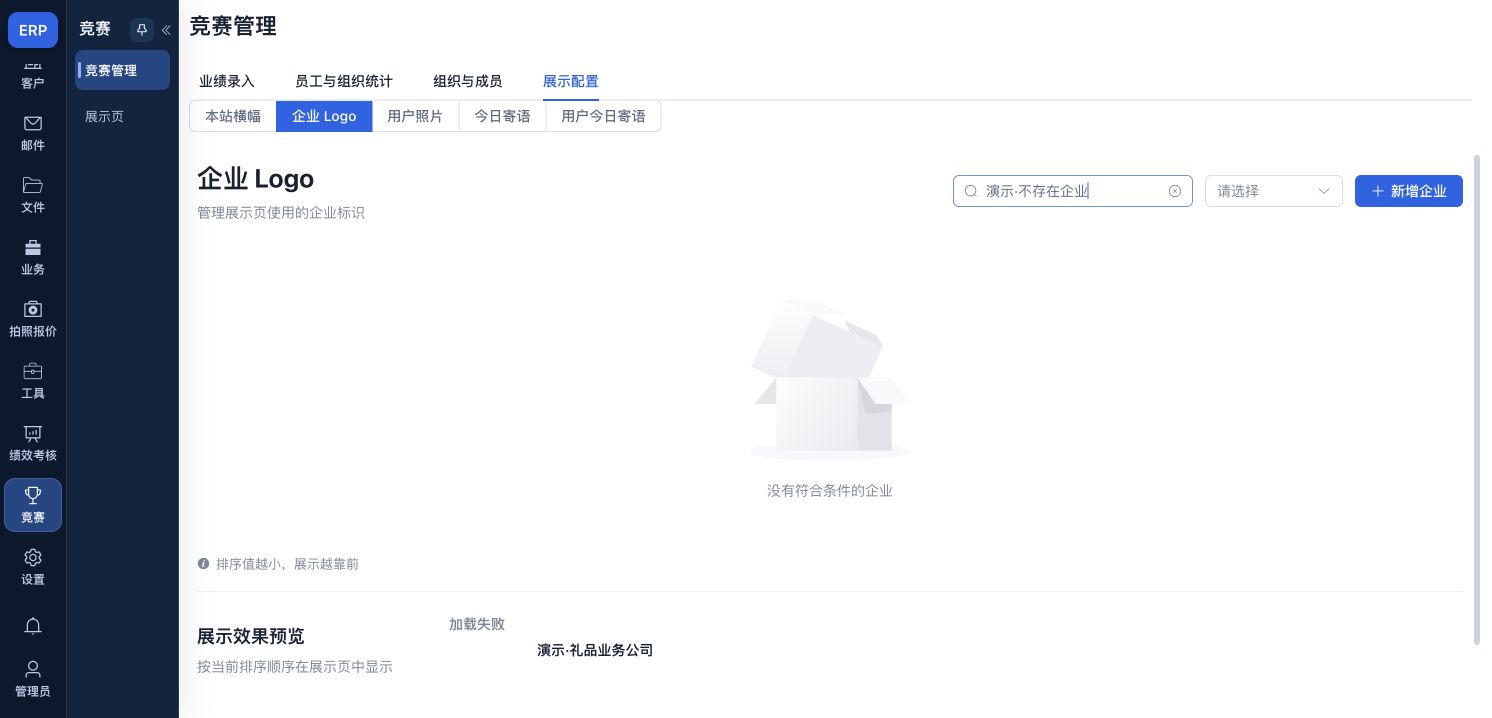The image size is (1492, 718).
Task: Open the 管理员 user profile
Action: 33,679
